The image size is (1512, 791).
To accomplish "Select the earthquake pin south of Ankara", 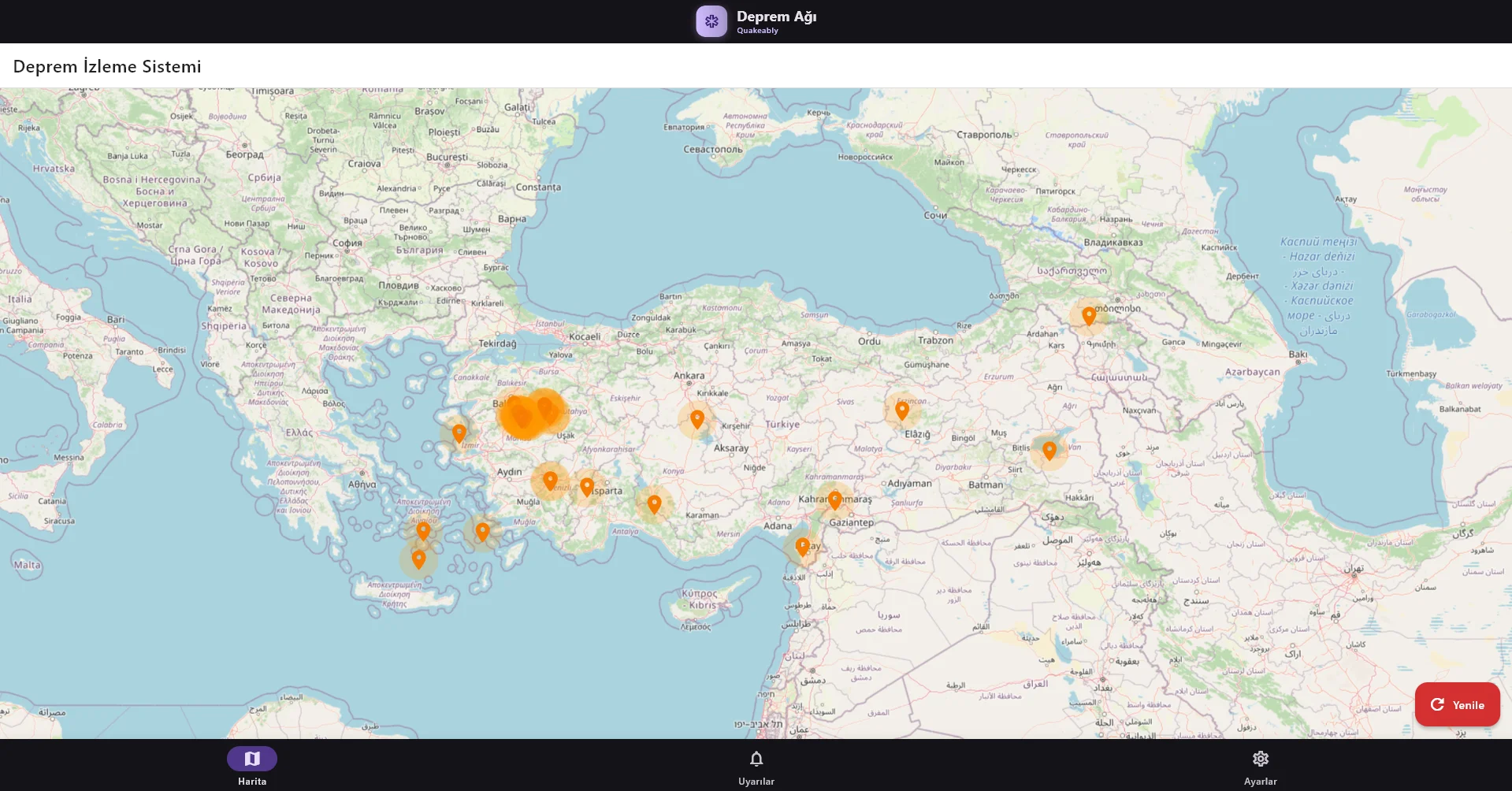I will point(697,418).
